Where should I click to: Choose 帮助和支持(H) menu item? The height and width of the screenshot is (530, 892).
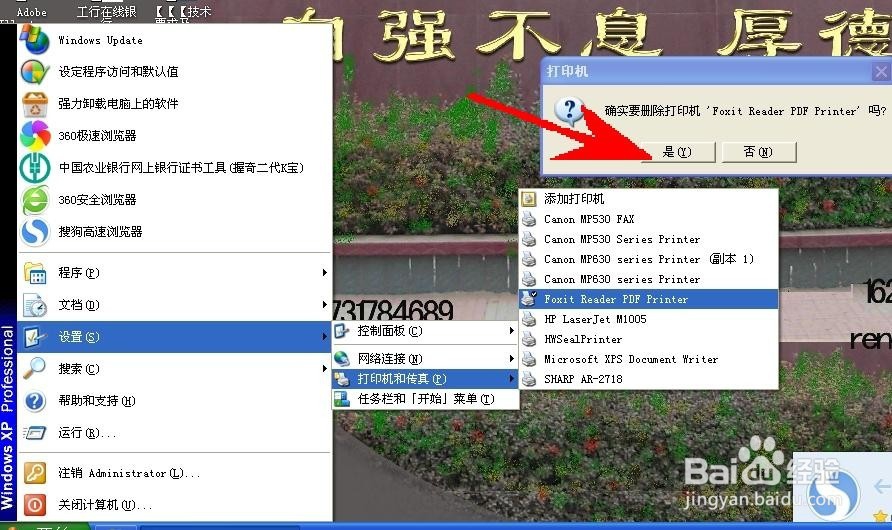pos(174,401)
